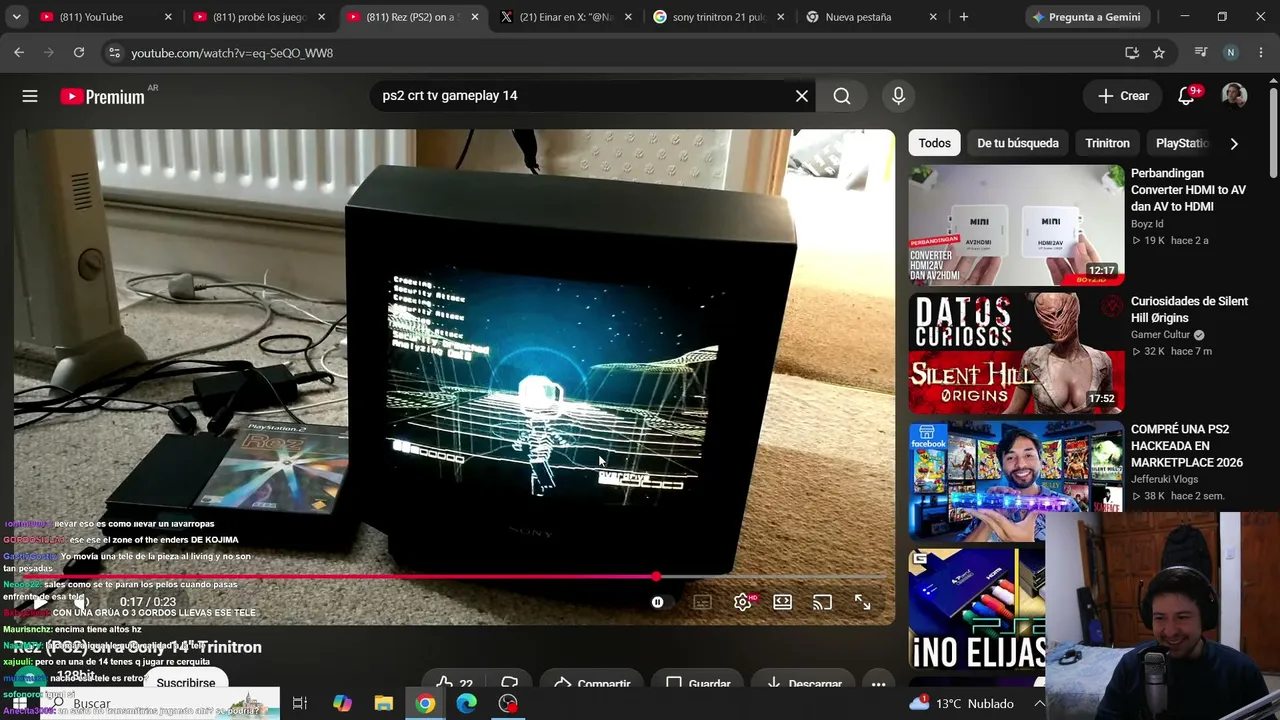Click the 'Guardar' save button

[698, 684]
